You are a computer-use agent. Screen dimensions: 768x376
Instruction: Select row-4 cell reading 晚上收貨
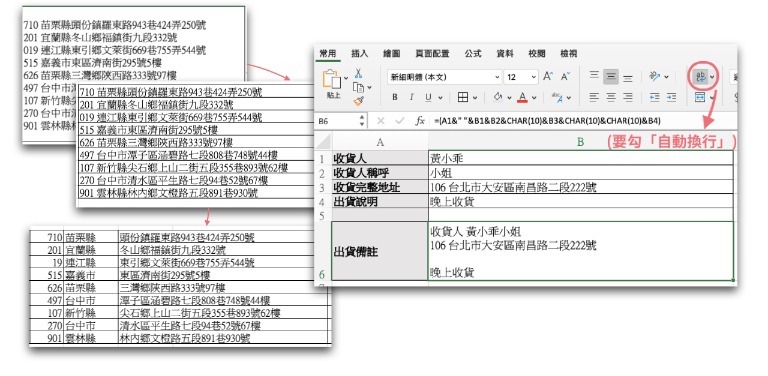pos(580,201)
